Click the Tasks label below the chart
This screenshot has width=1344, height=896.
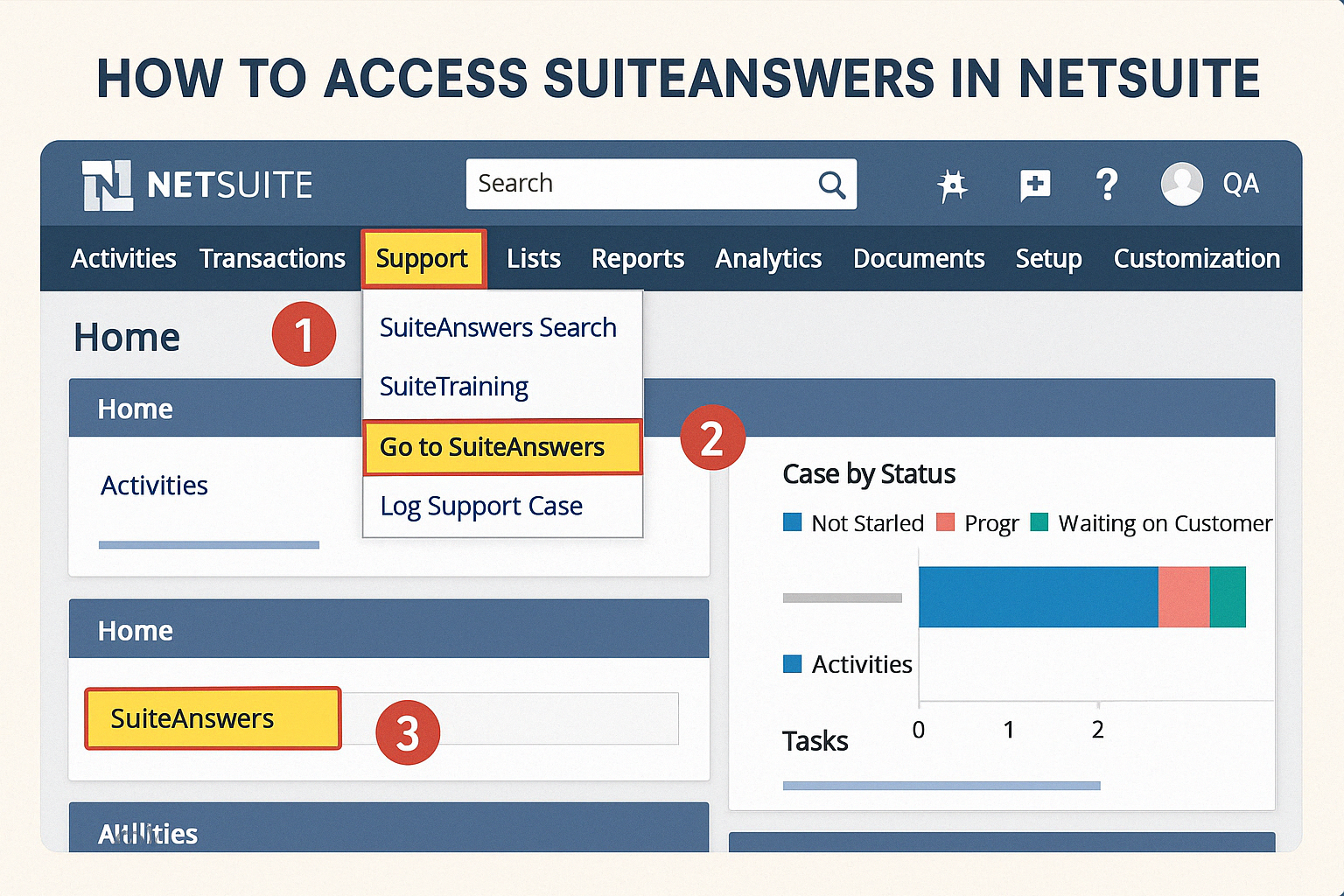(815, 741)
